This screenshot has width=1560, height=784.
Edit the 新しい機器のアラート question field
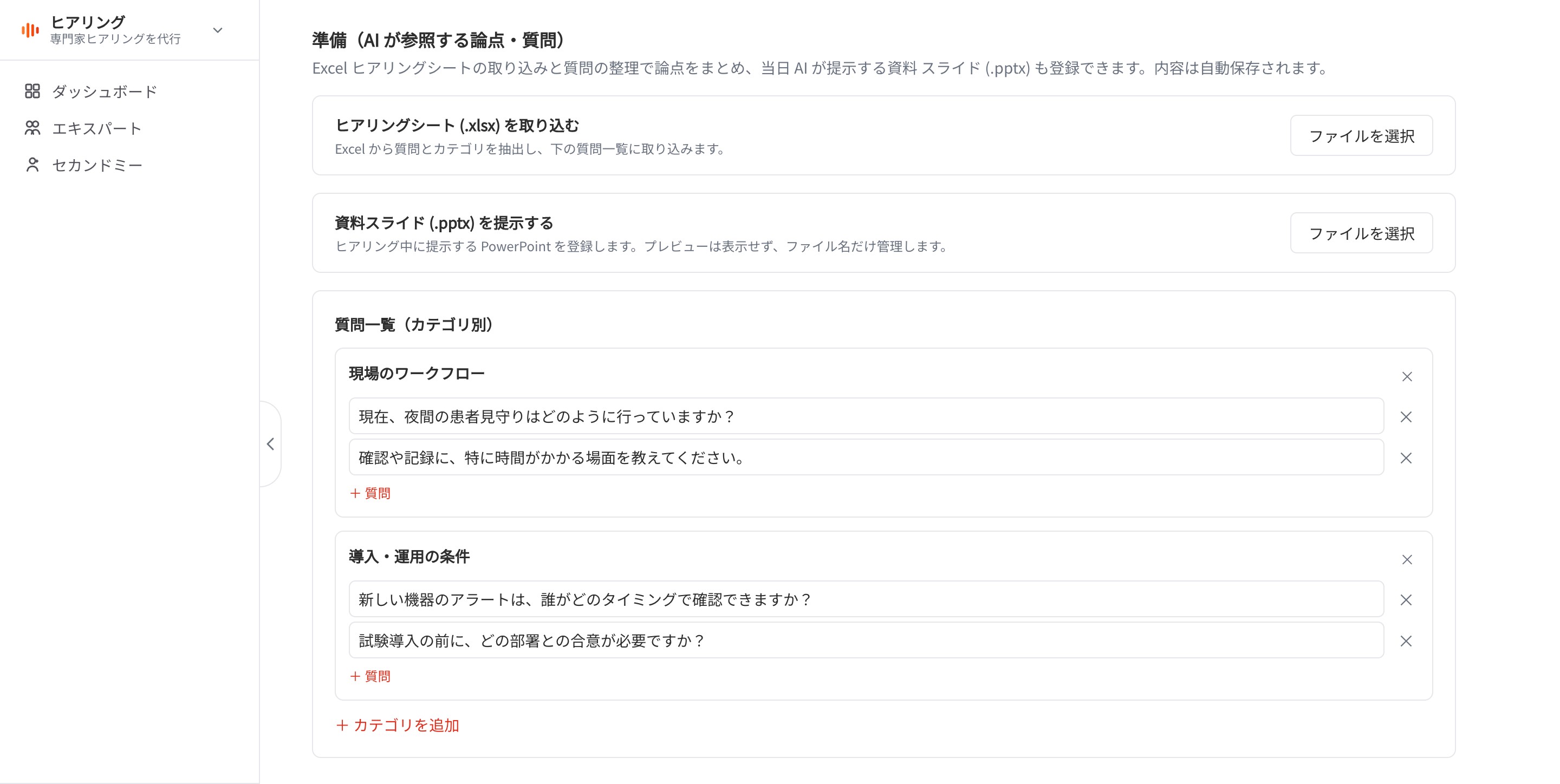tap(866, 599)
